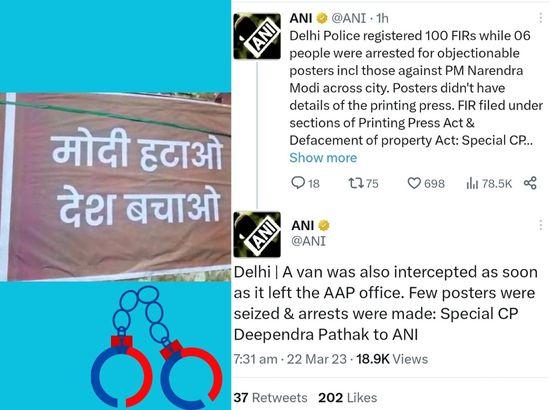The width and height of the screenshot is (550, 410).
Task: Expand tweet text via Show more
Action: pyautogui.click(x=323, y=158)
